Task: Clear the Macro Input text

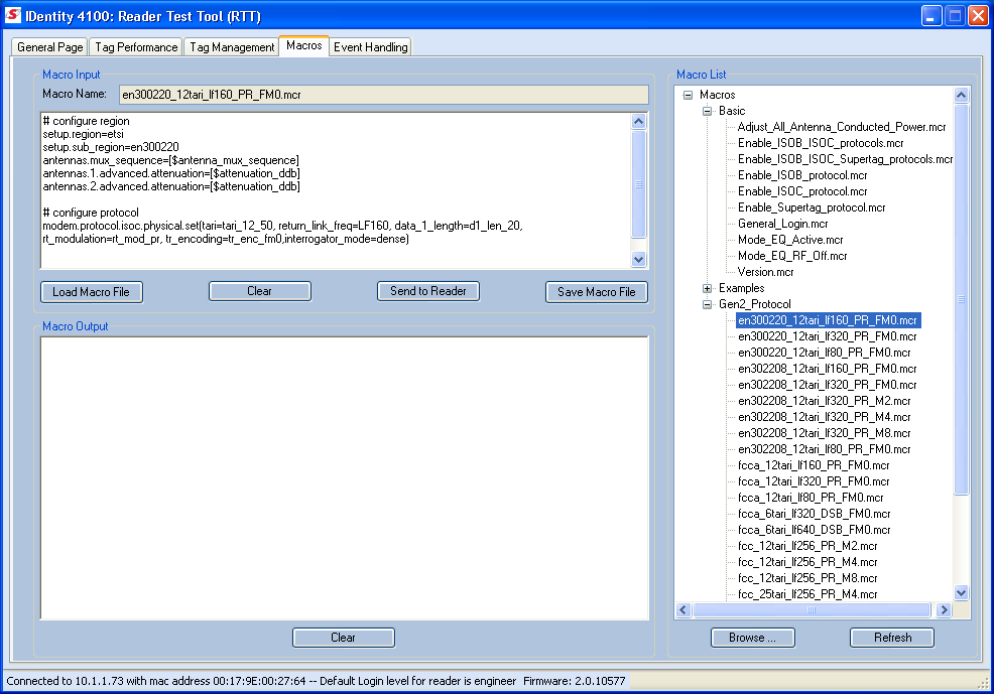Action: [259, 291]
